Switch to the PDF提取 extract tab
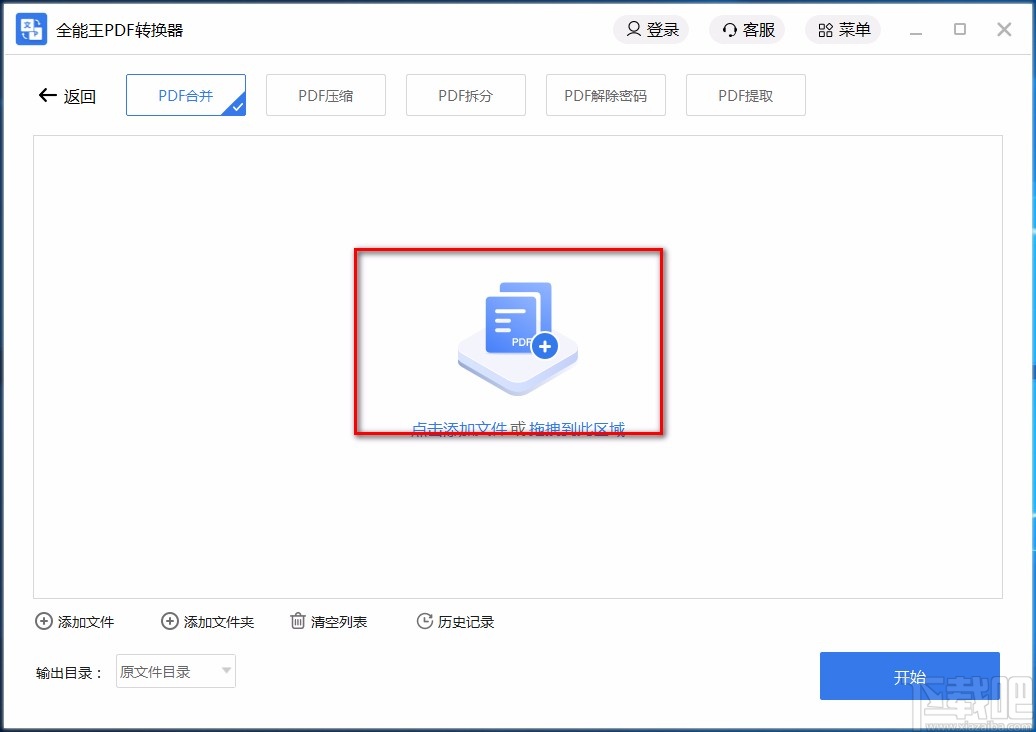Screen dimensions: 1036x732 746,95
